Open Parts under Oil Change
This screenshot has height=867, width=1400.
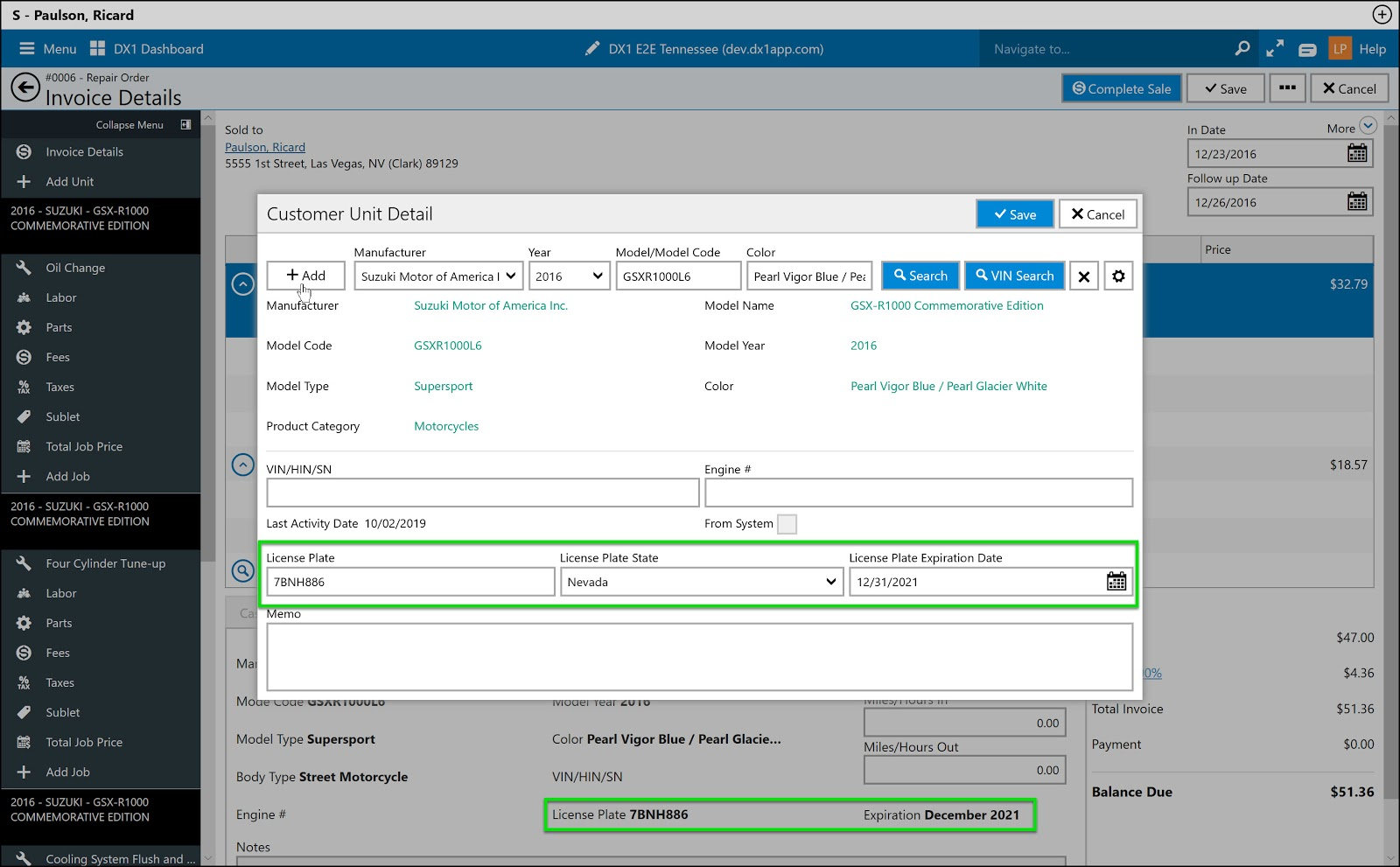coord(101,327)
